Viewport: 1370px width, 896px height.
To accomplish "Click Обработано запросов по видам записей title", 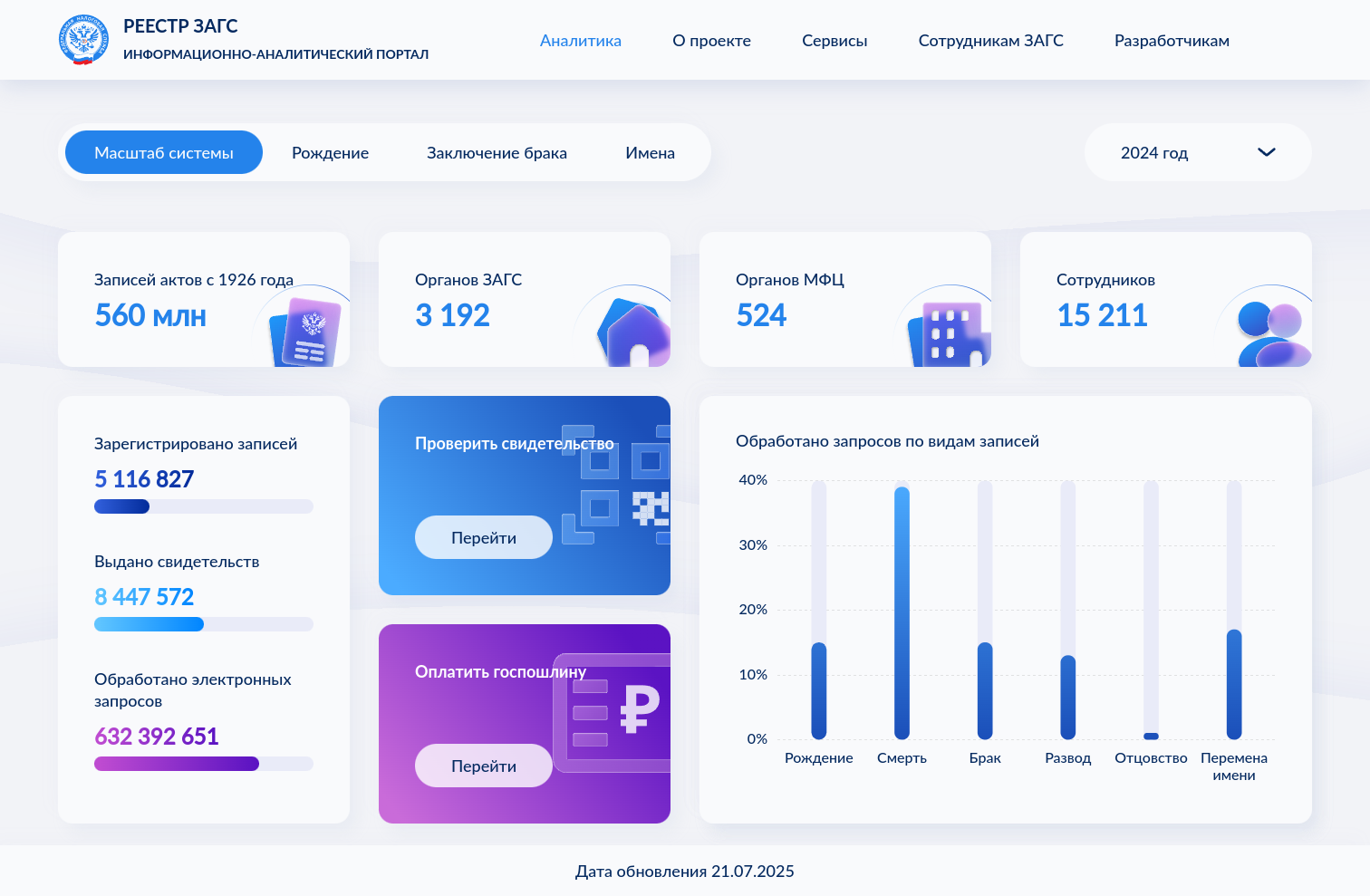I will pyautogui.click(x=887, y=441).
